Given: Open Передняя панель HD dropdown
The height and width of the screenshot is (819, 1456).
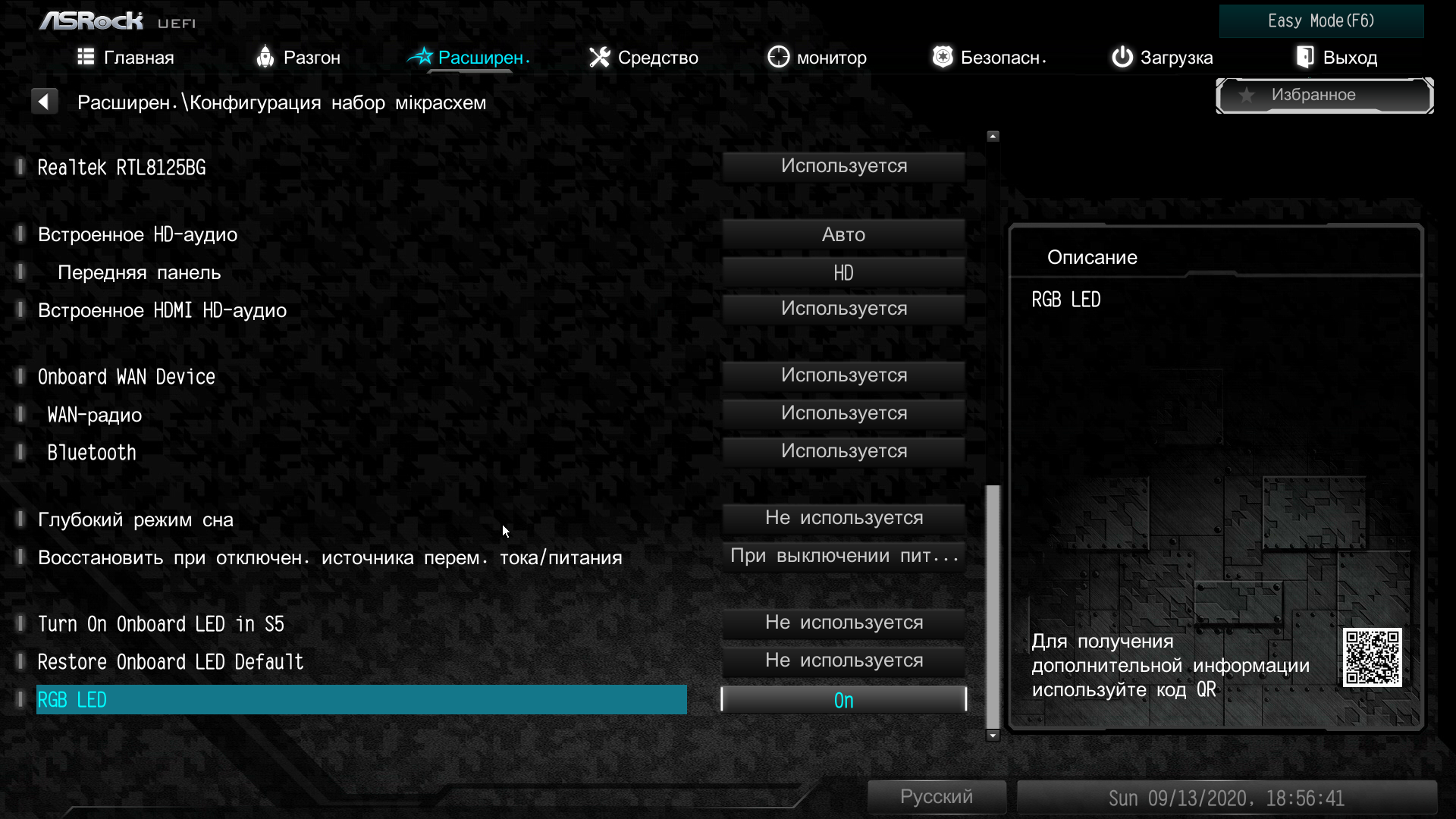Looking at the screenshot, I should (843, 272).
